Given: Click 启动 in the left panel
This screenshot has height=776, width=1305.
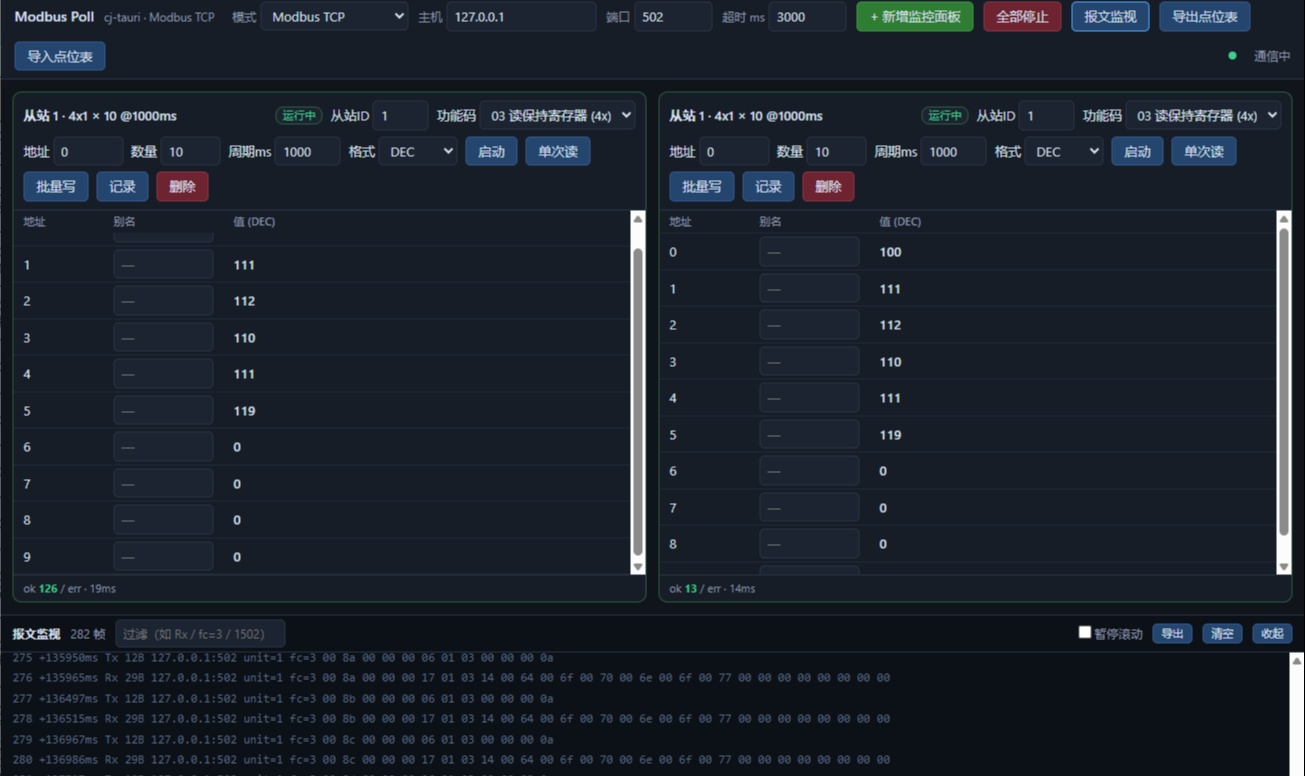Looking at the screenshot, I should tap(491, 152).
